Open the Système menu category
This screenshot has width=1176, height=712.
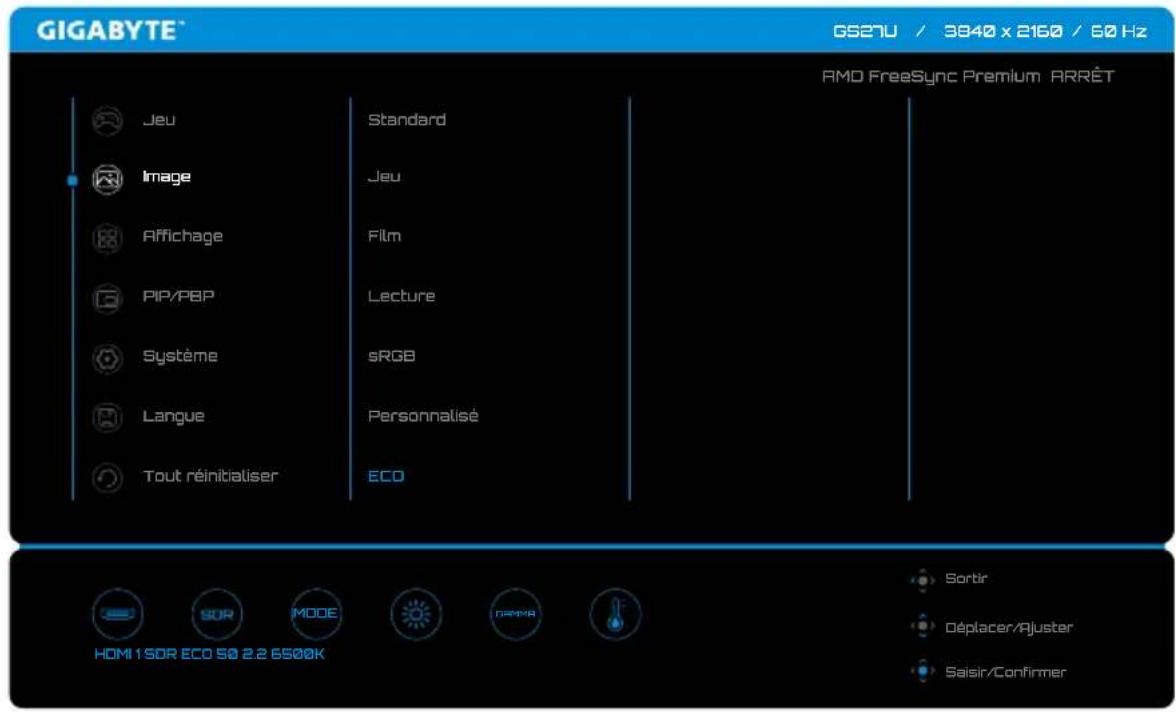click(x=180, y=356)
